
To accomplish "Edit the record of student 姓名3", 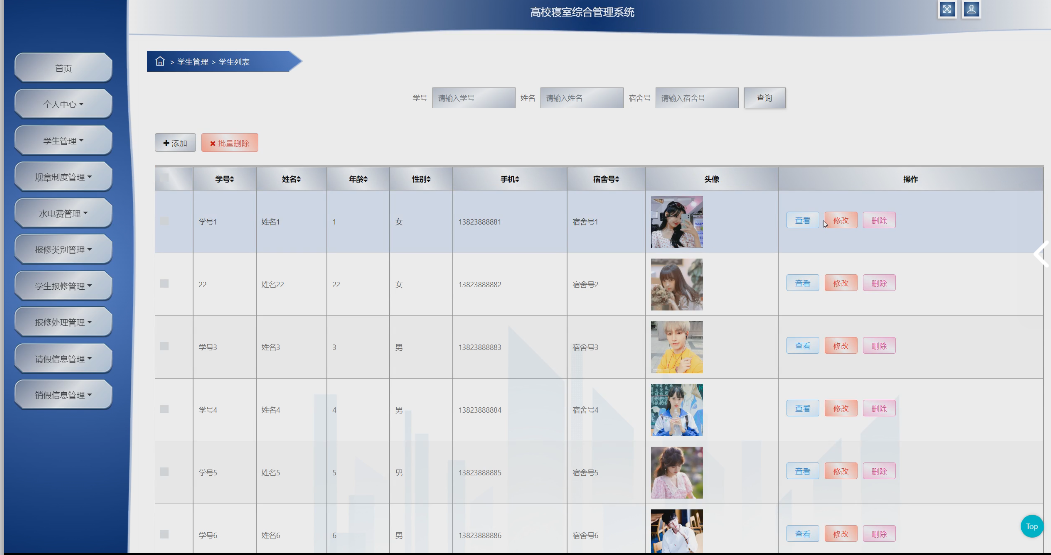I will (841, 346).
